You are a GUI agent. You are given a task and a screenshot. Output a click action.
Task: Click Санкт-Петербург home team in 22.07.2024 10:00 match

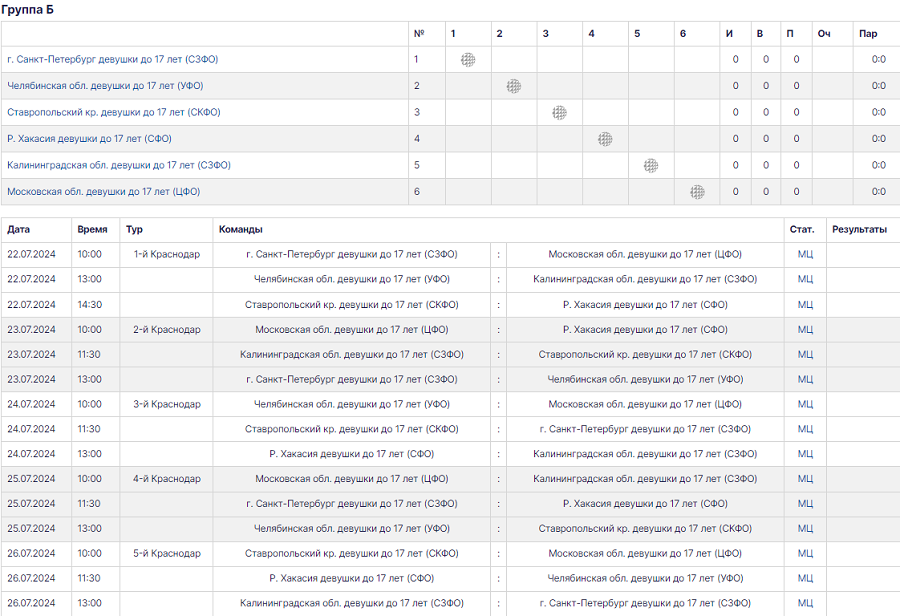pos(352,254)
